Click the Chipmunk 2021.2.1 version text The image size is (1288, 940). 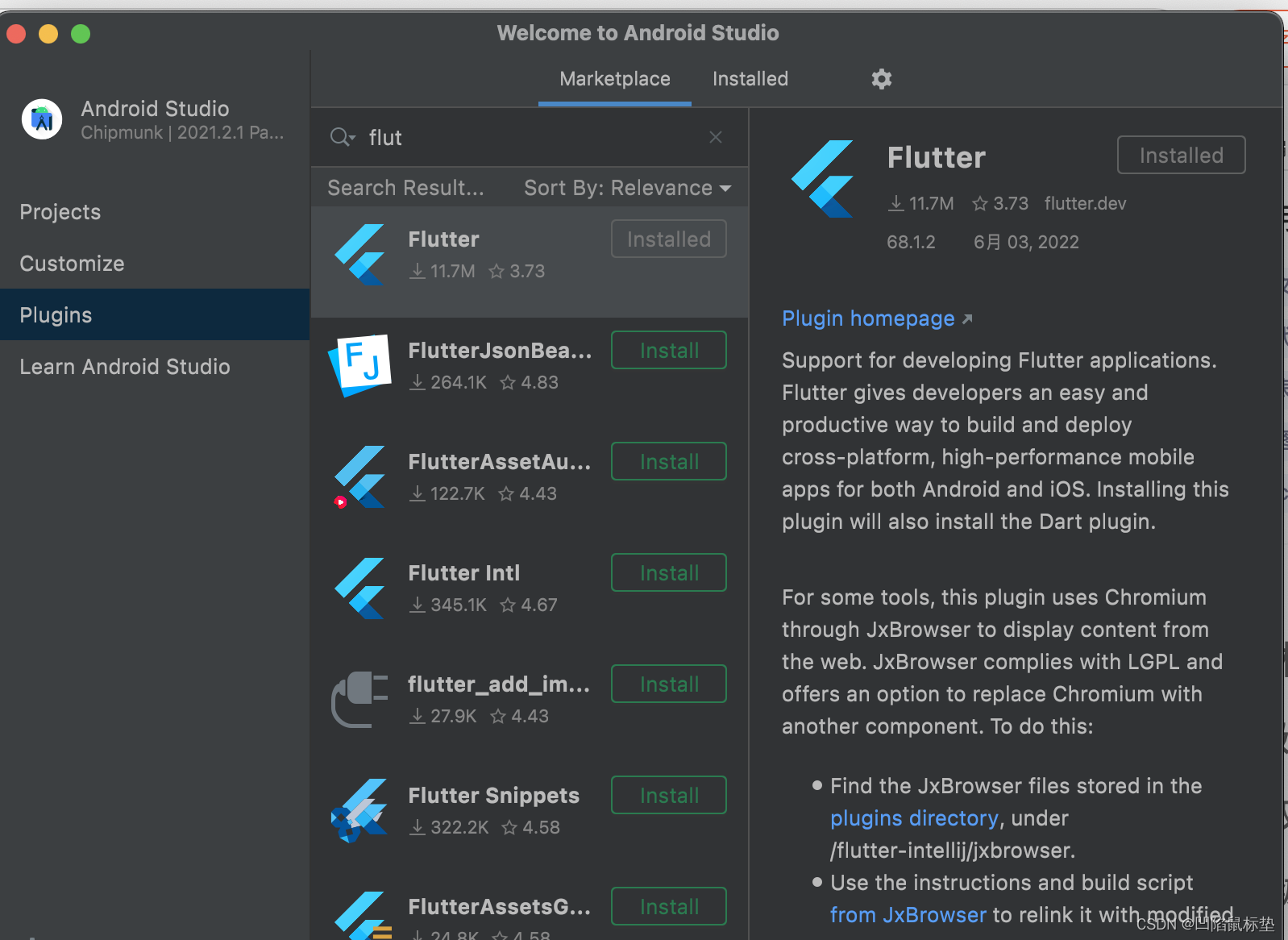click(182, 133)
